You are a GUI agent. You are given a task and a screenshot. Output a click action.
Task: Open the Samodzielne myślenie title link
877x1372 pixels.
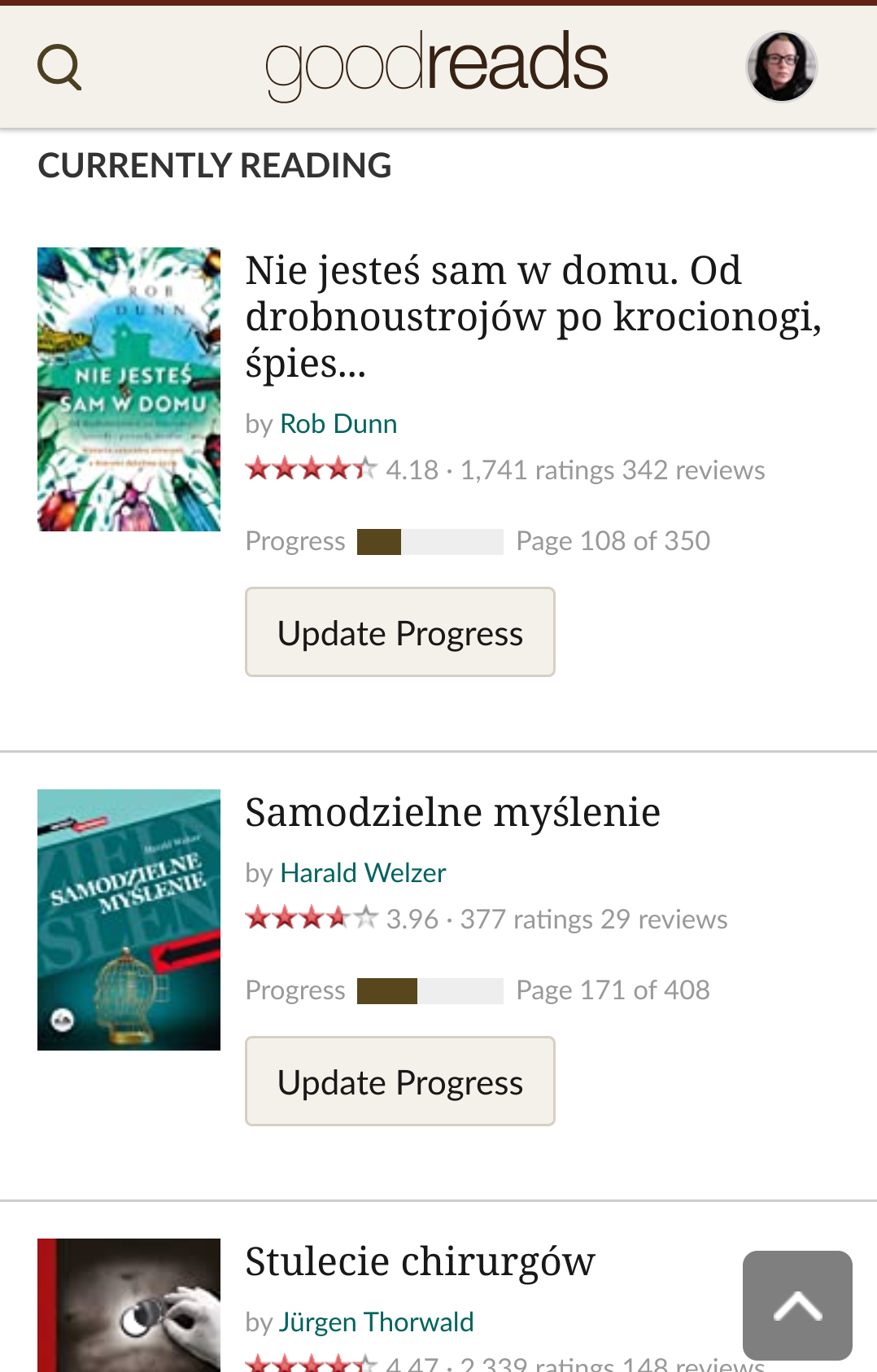pos(453,812)
